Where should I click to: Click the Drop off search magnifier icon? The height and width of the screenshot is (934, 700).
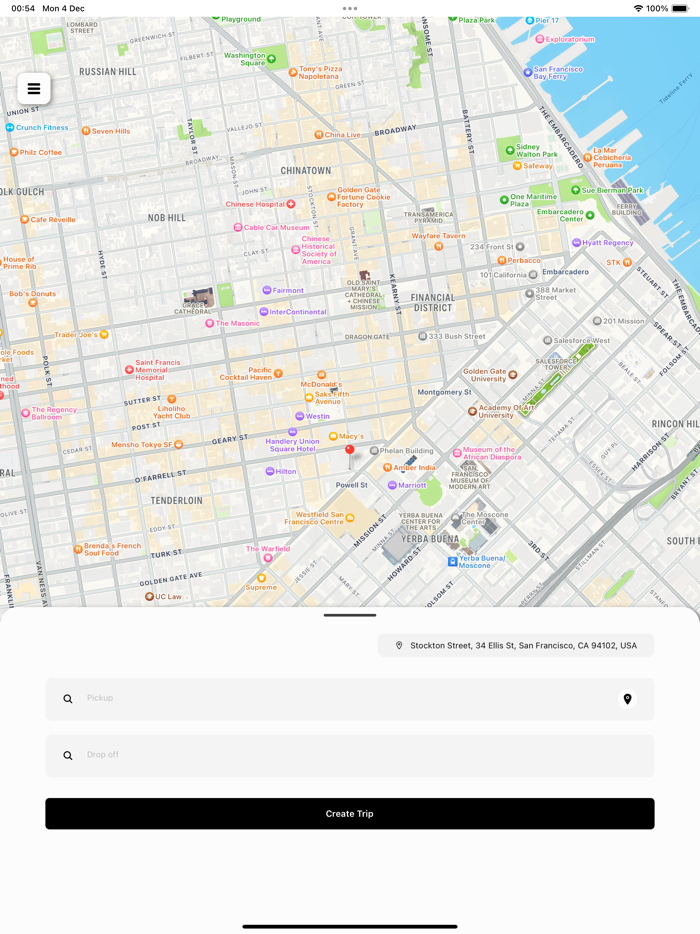pos(68,755)
